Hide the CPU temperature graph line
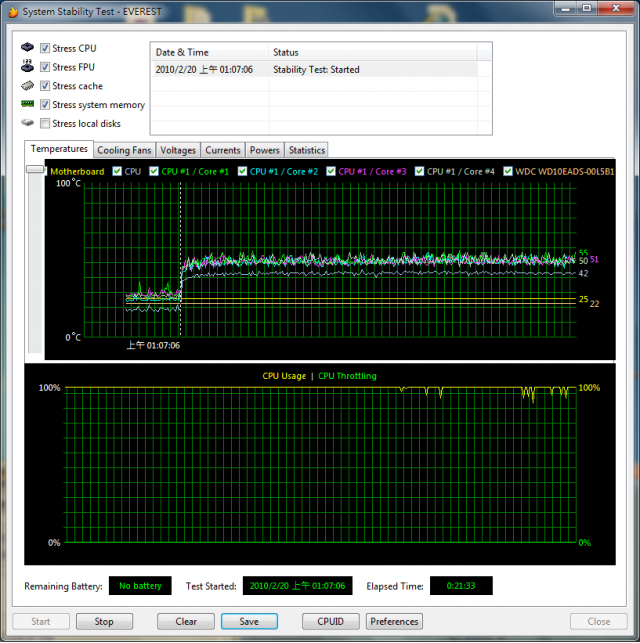This screenshot has height=643, width=640. [x=117, y=171]
